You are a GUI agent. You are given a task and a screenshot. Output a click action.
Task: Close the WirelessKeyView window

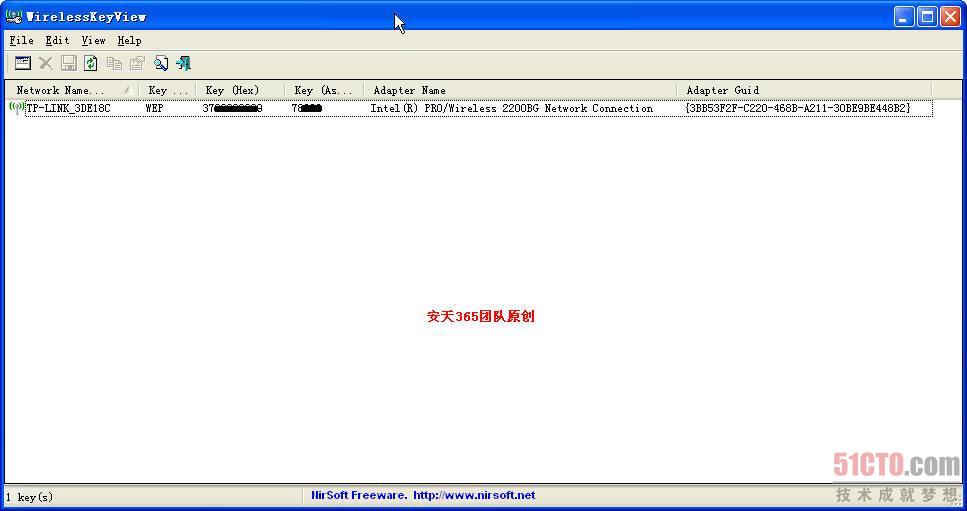(x=950, y=17)
